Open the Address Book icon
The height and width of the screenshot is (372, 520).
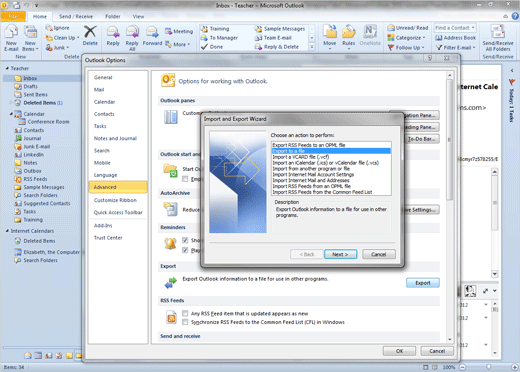[456, 38]
